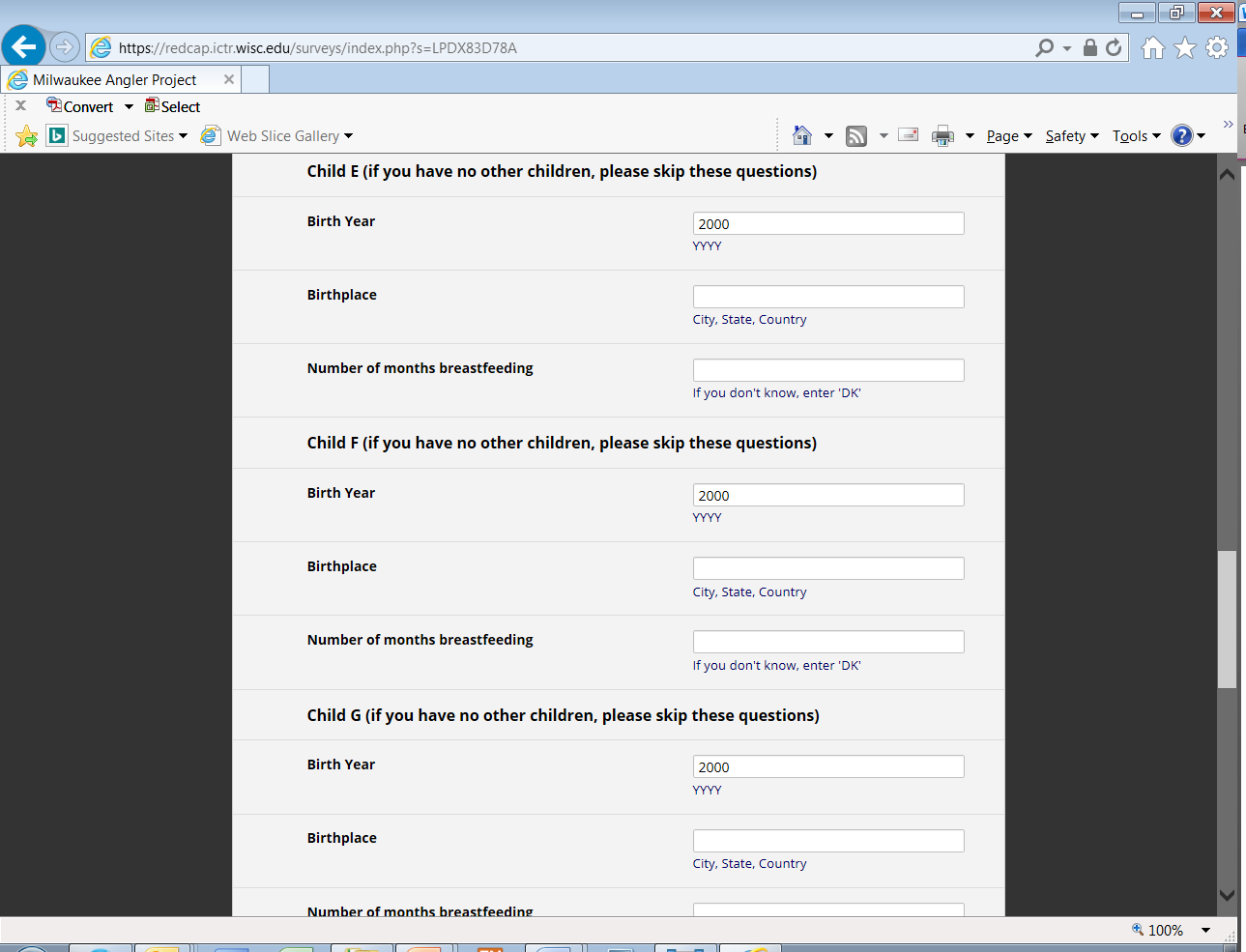Click Child E Birth Year field

point(828,223)
